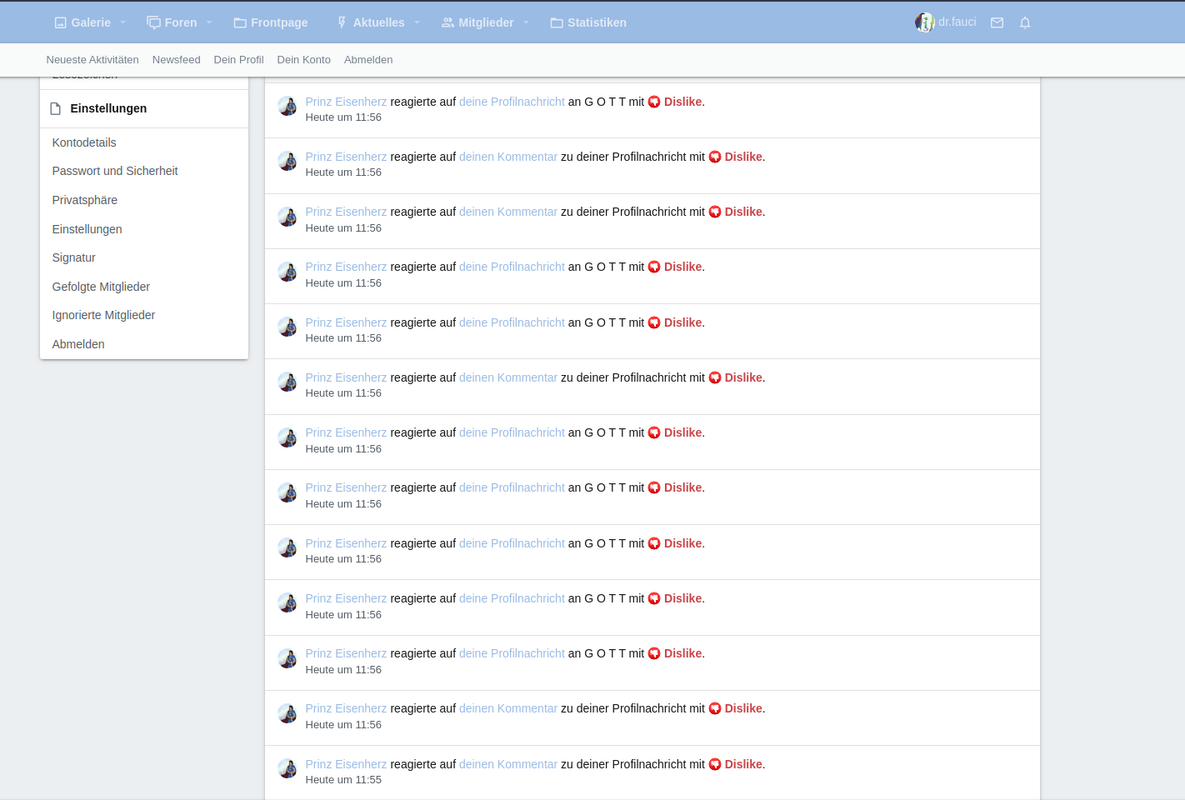Select the Dislike reaction in the 11:55 notification
The width and height of the screenshot is (1185, 800).
click(x=735, y=764)
